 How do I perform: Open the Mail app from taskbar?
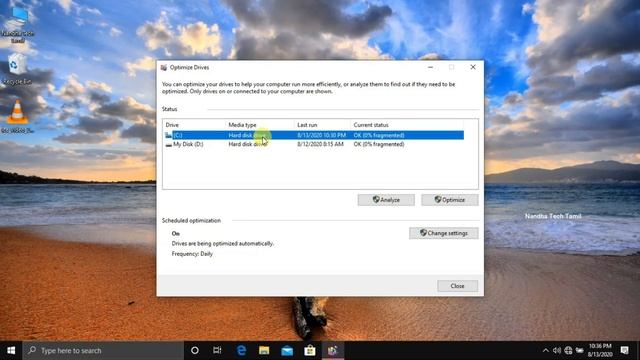pyautogui.click(x=287, y=351)
